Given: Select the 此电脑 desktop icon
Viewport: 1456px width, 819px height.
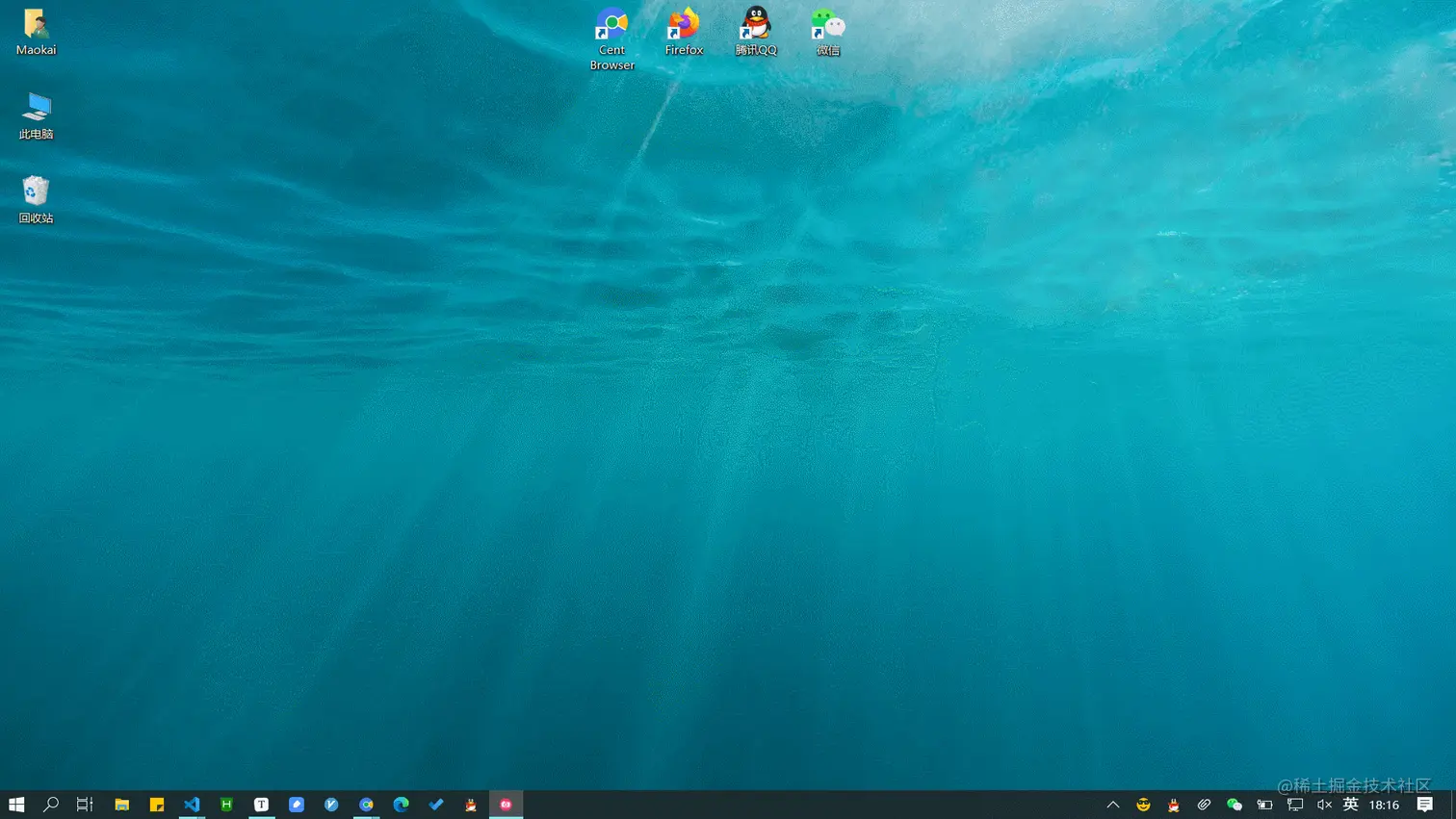Looking at the screenshot, I should click(x=36, y=115).
